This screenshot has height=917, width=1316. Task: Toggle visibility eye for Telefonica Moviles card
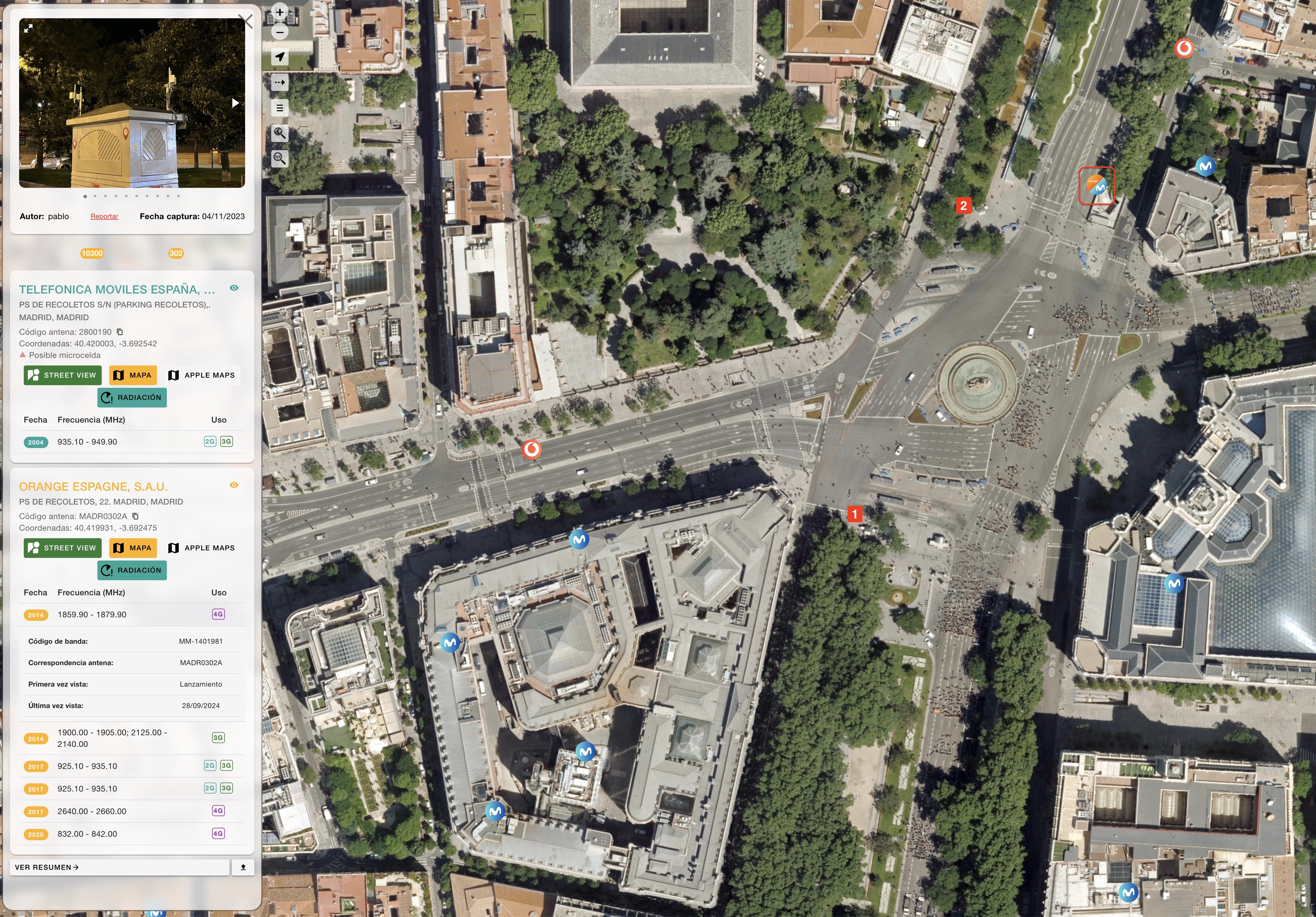point(234,288)
